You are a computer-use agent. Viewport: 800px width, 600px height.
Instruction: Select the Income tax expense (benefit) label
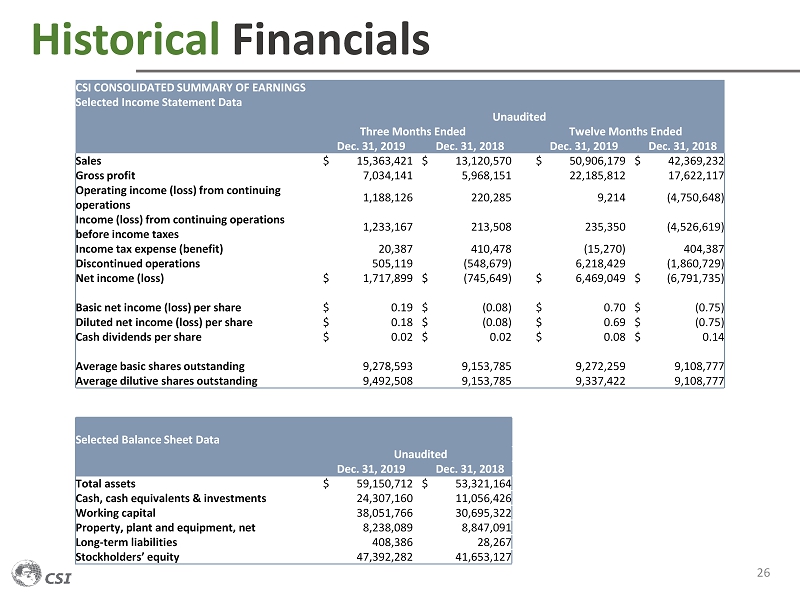coord(149,248)
